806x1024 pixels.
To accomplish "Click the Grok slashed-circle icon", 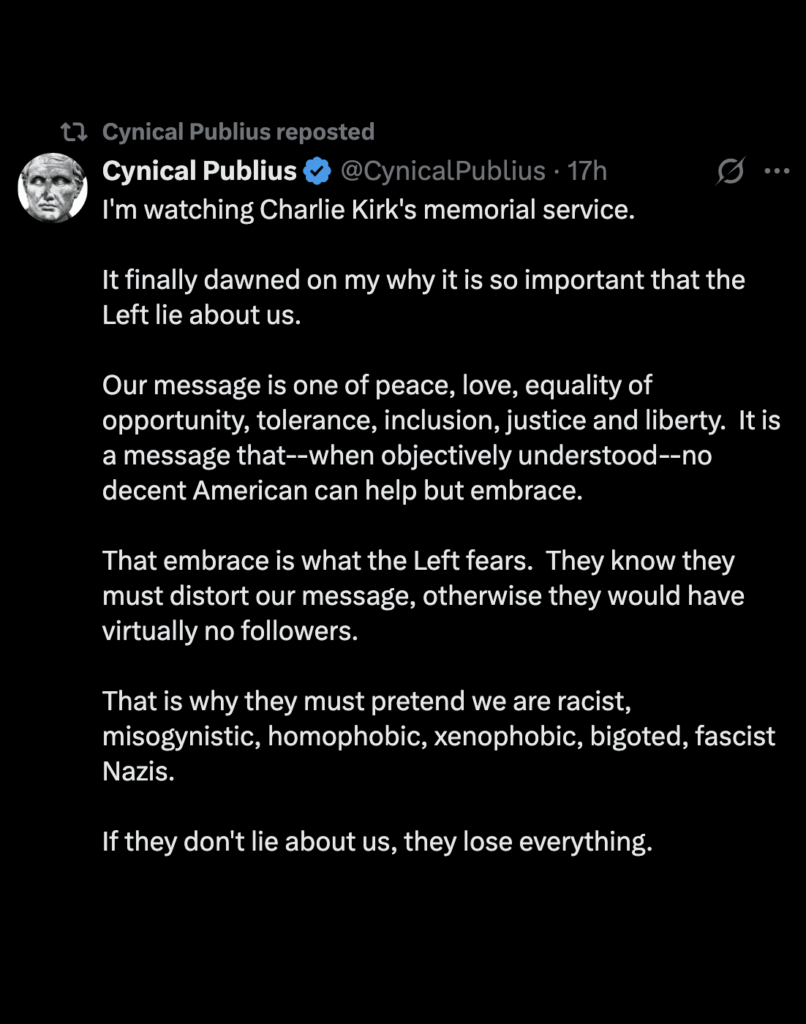I will coord(731,172).
